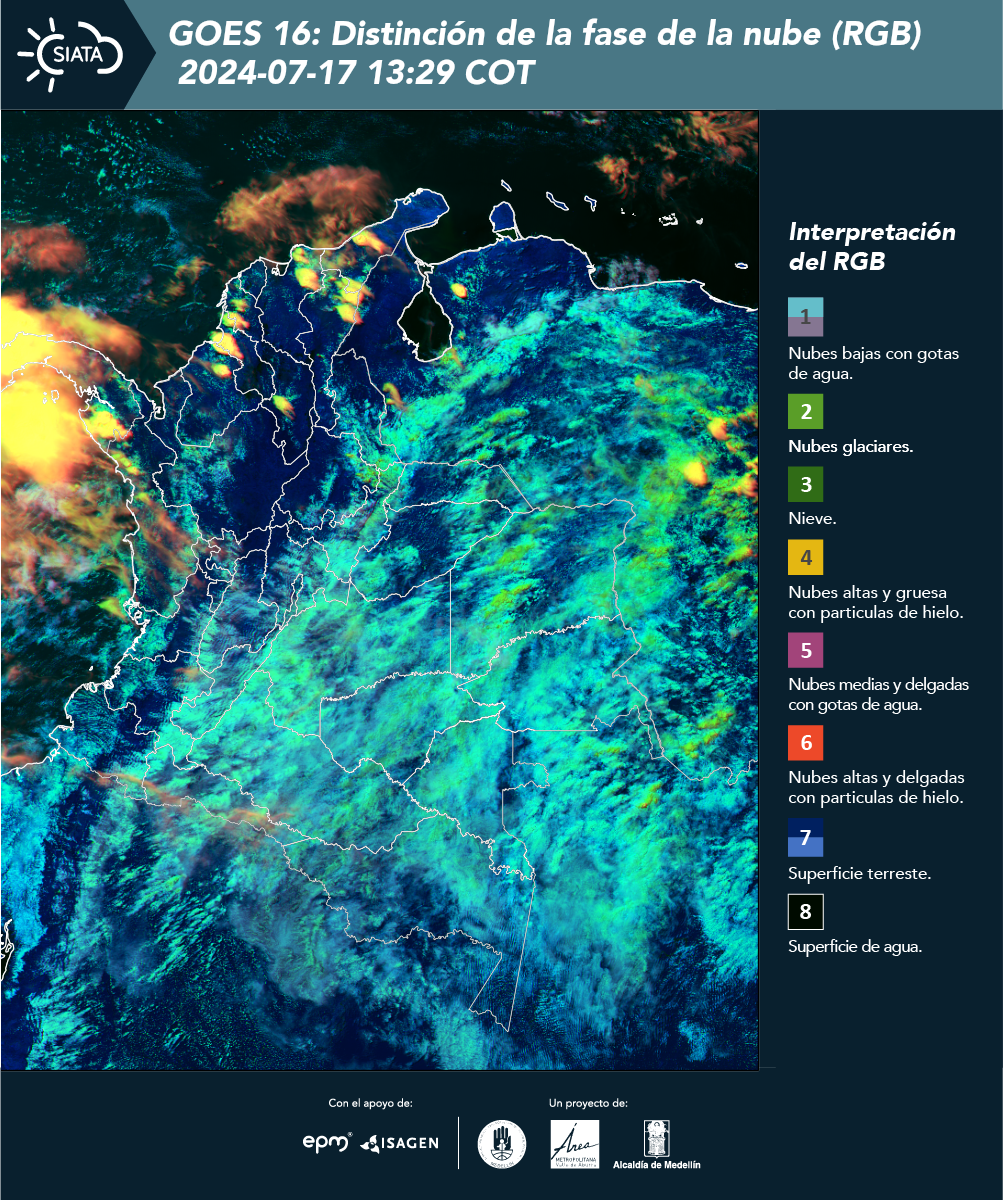This screenshot has width=1003, height=1200.
Task: Select dark green legend swatch number 3
Action: click(805, 484)
